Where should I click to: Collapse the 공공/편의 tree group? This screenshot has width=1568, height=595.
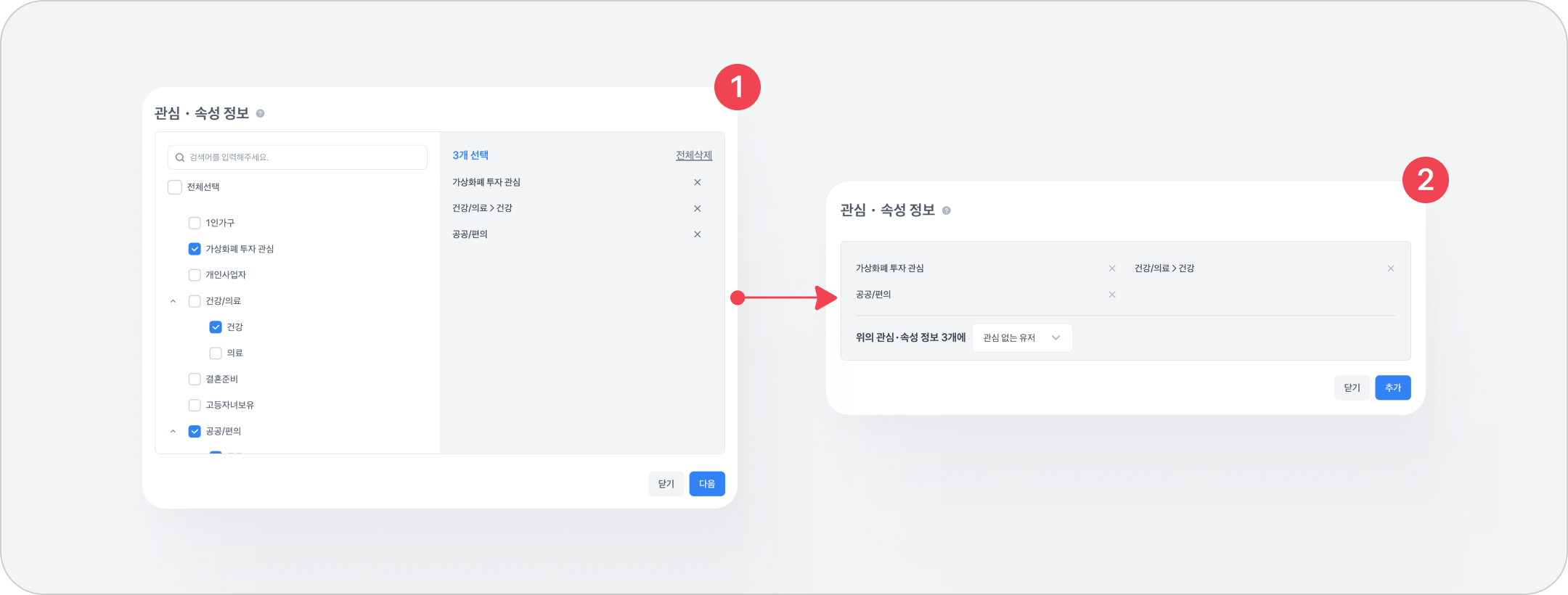click(173, 432)
